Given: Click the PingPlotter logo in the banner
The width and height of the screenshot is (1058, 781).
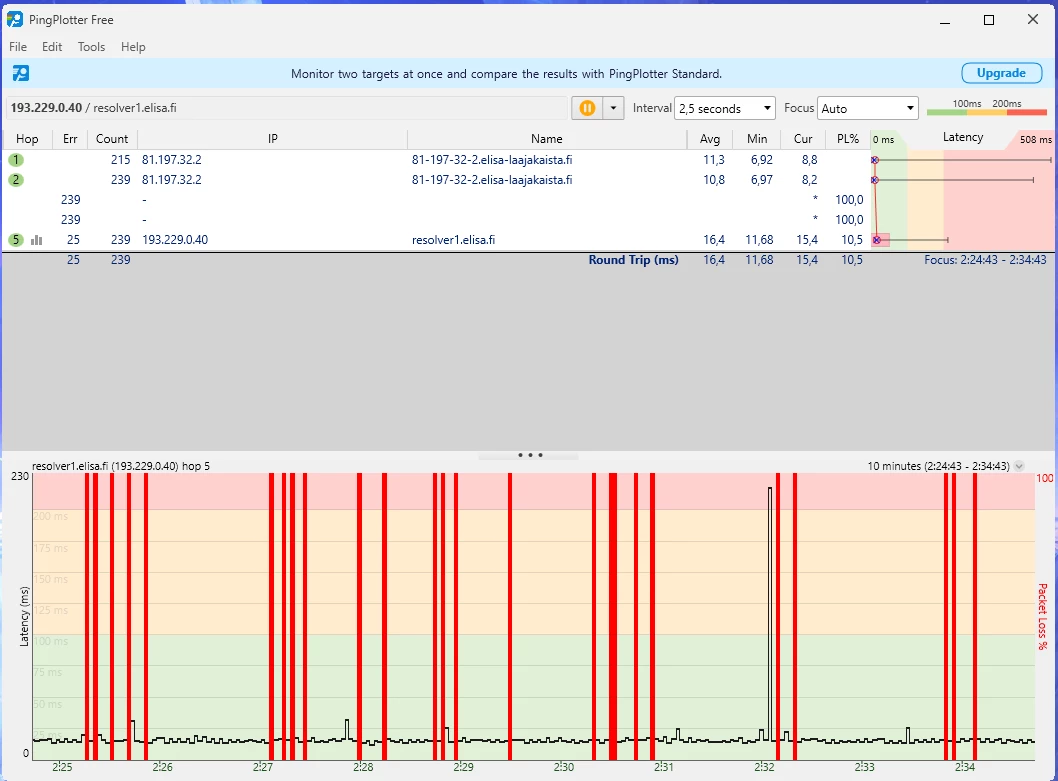Looking at the screenshot, I should pos(20,73).
